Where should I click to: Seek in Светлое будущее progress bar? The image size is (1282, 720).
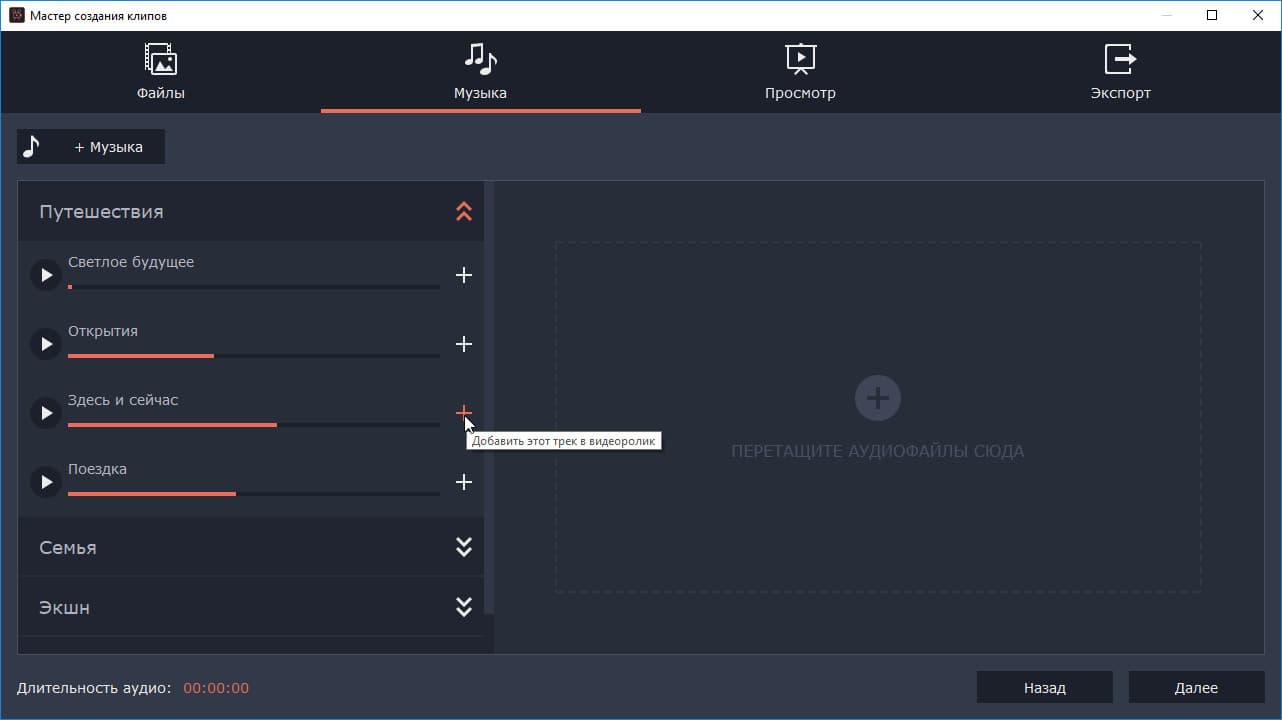pos(254,287)
